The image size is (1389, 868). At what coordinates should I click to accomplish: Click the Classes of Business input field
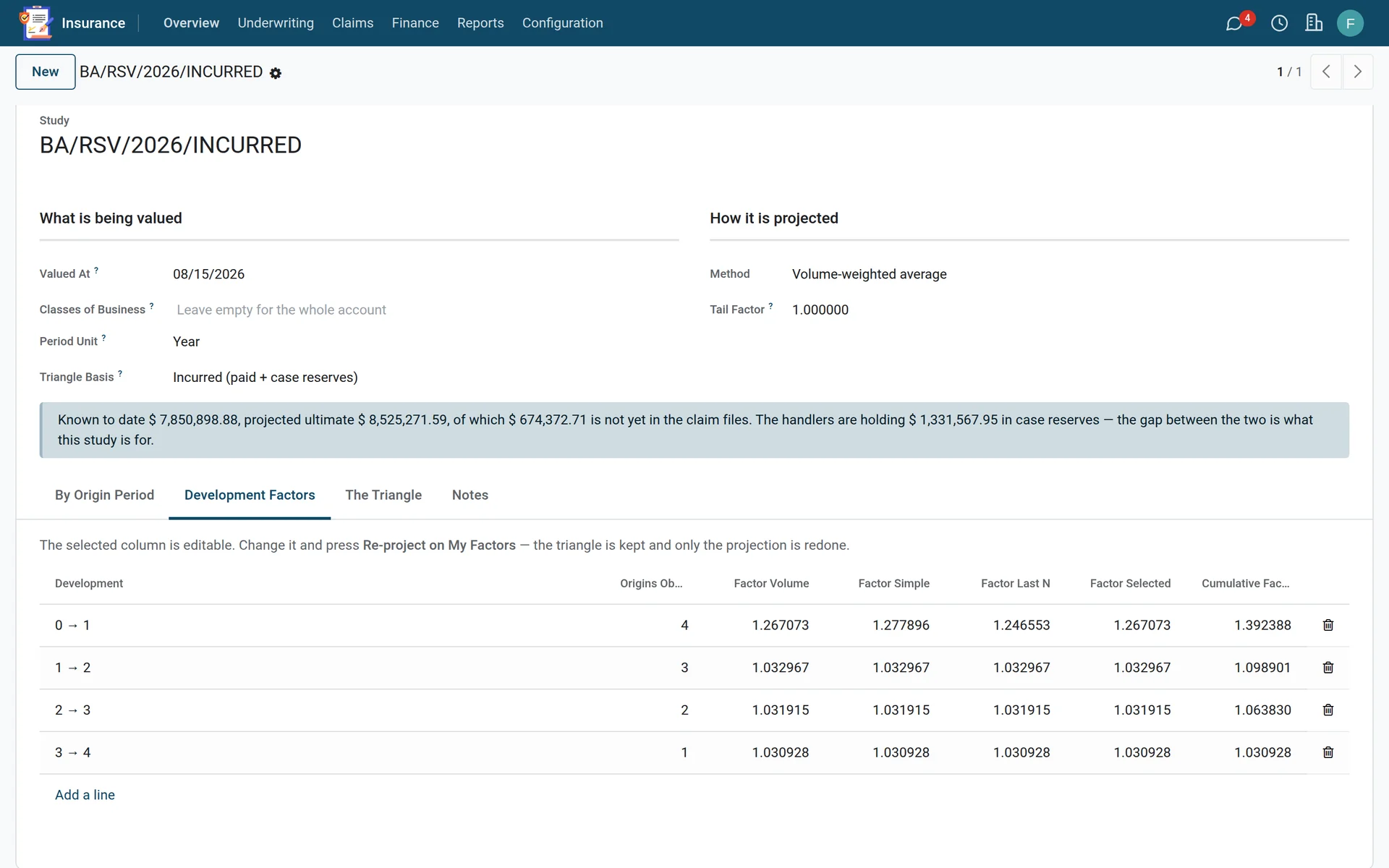[425, 310]
